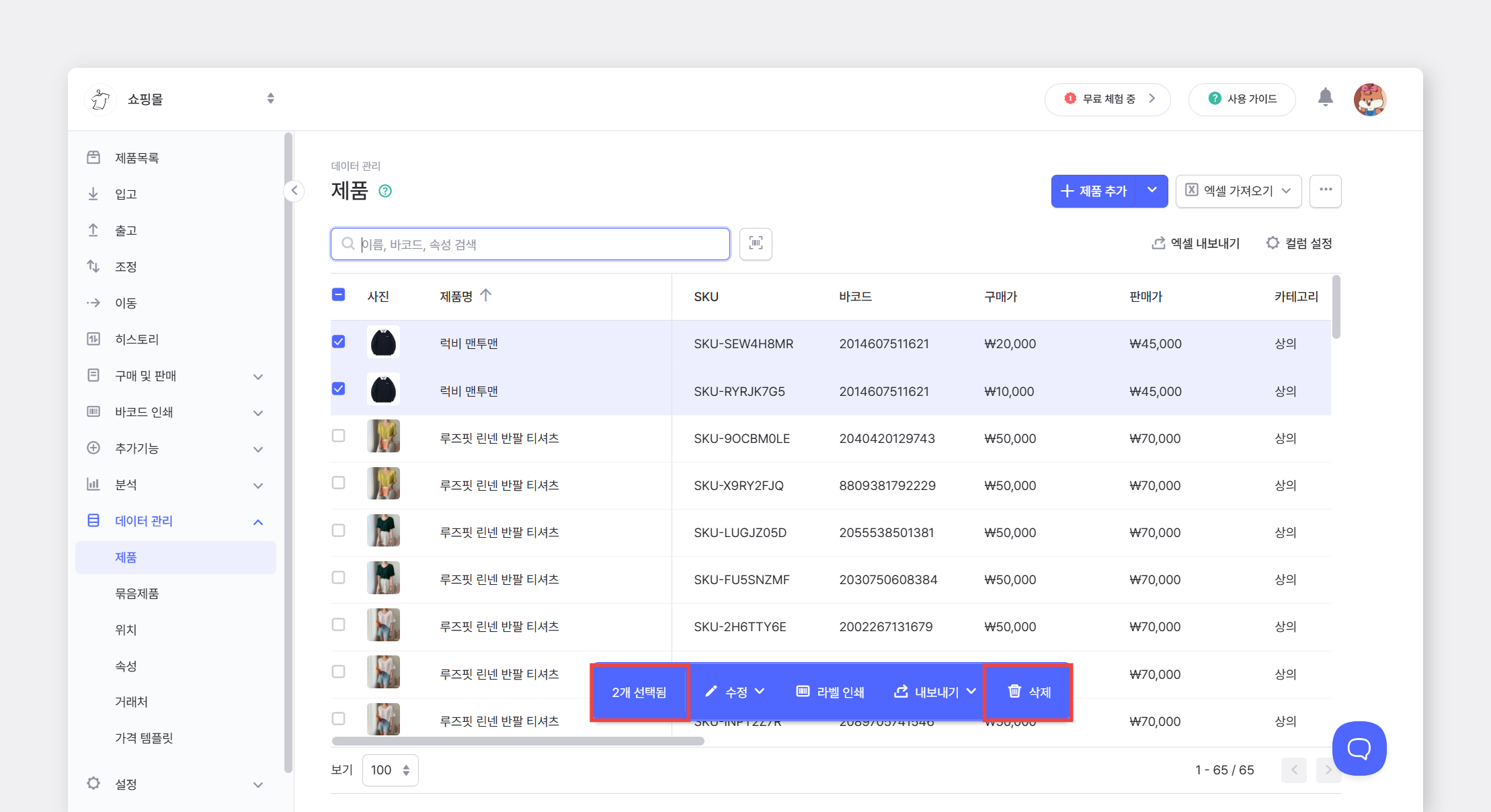Viewport: 1491px width, 812px height.
Task: Select 위치 under 데이터 관리
Action: point(176,630)
